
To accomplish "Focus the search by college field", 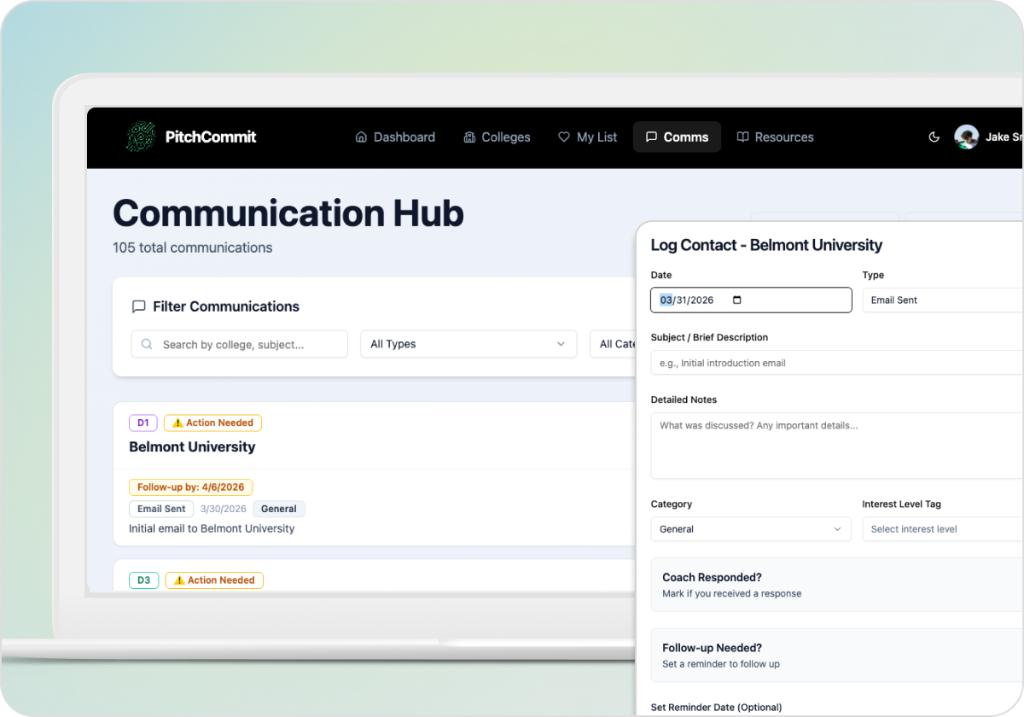I will coord(239,344).
